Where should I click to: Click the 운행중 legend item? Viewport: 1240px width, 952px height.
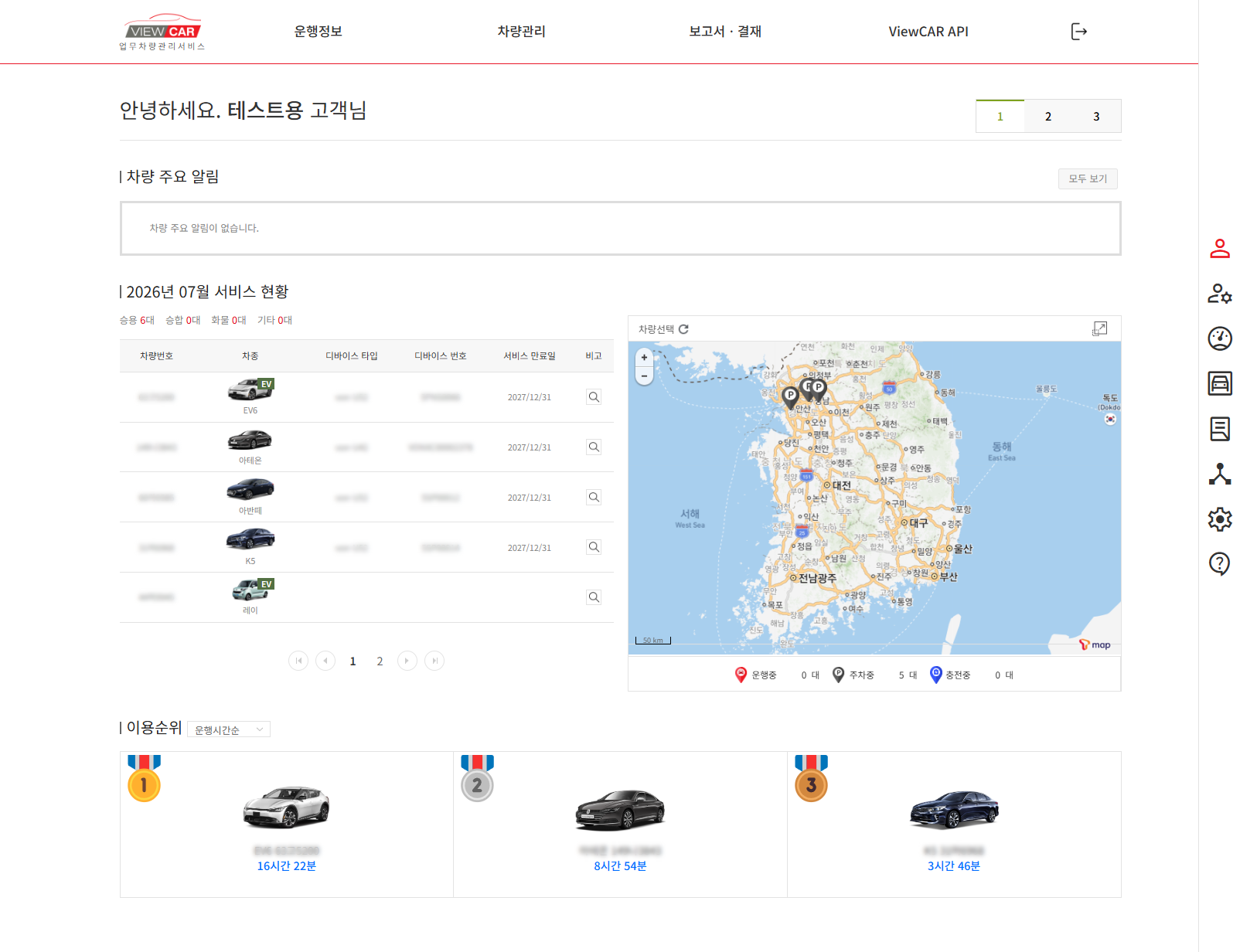point(755,675)
